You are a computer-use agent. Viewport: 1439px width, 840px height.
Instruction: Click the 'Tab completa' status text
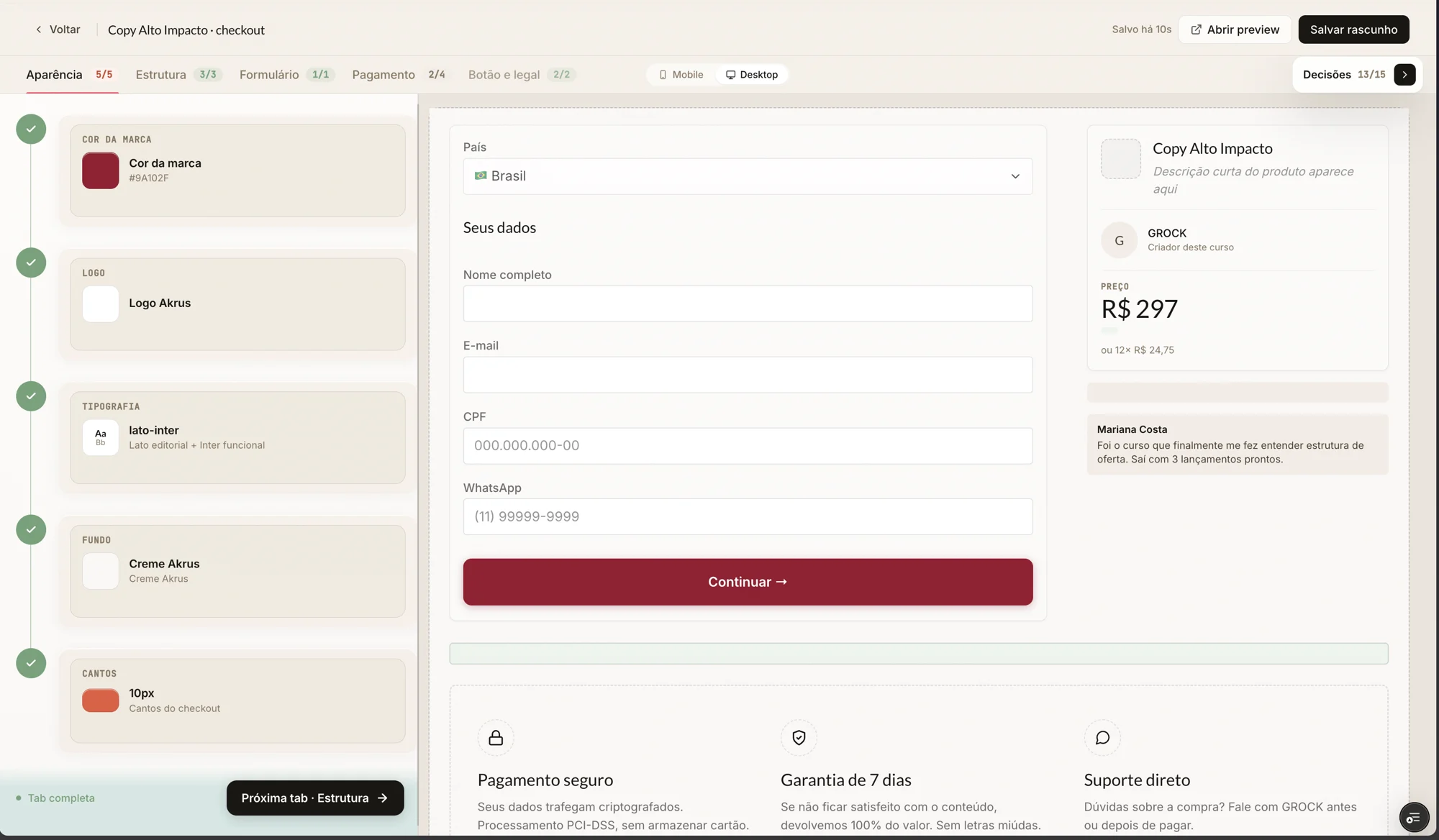coord(61,798)
